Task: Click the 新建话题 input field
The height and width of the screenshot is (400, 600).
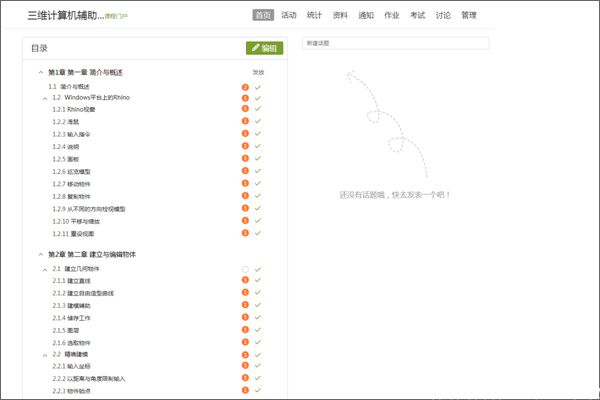Action: point(394,43)
